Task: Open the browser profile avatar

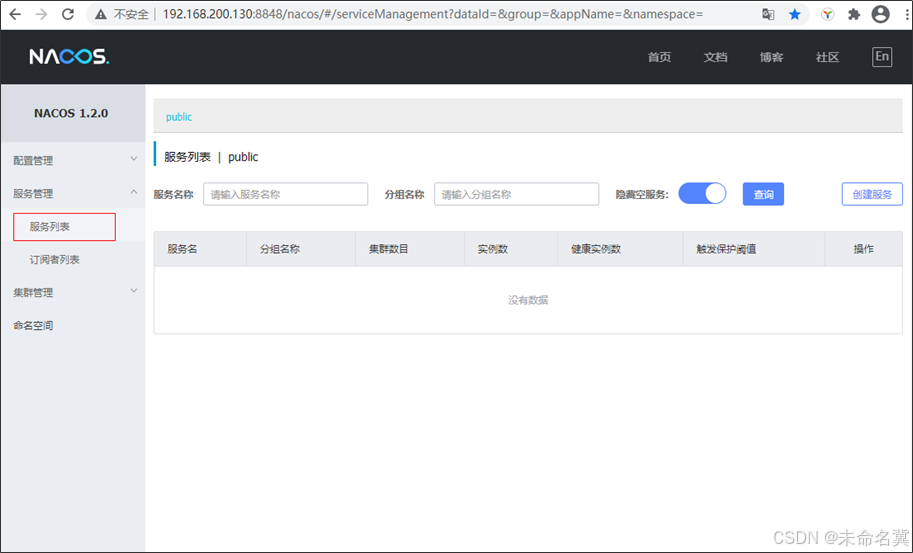Action: click(880, 15)
